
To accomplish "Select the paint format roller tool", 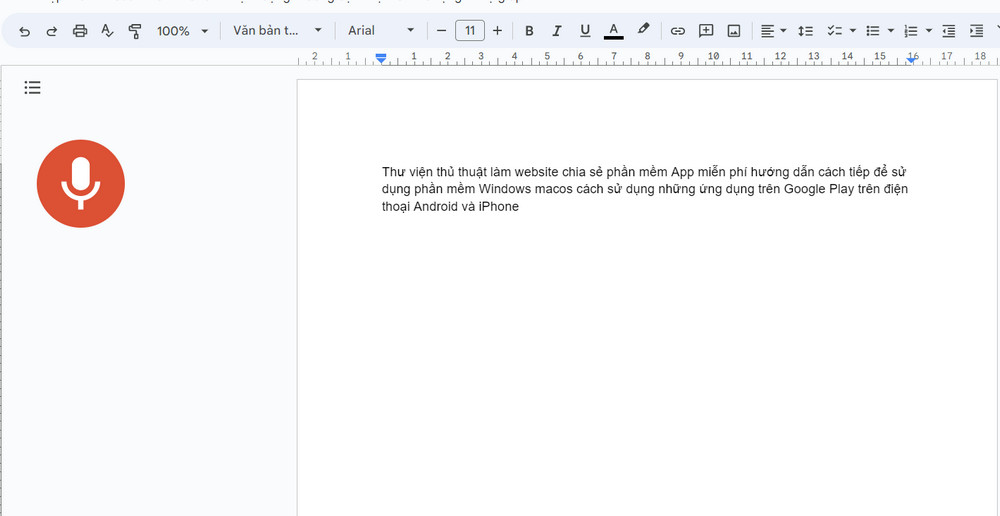I will [135, 31].
